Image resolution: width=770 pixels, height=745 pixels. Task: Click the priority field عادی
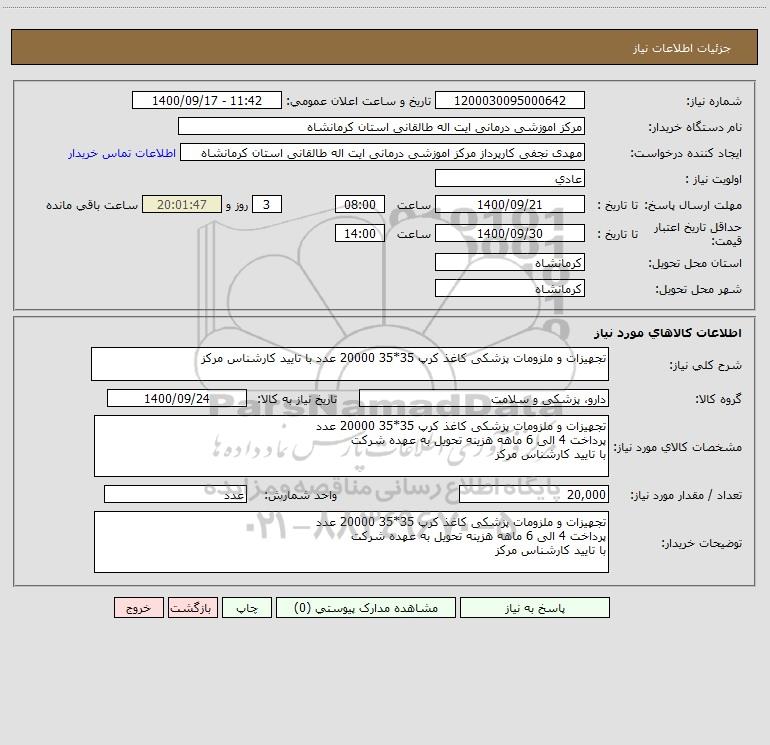[510, 178]
